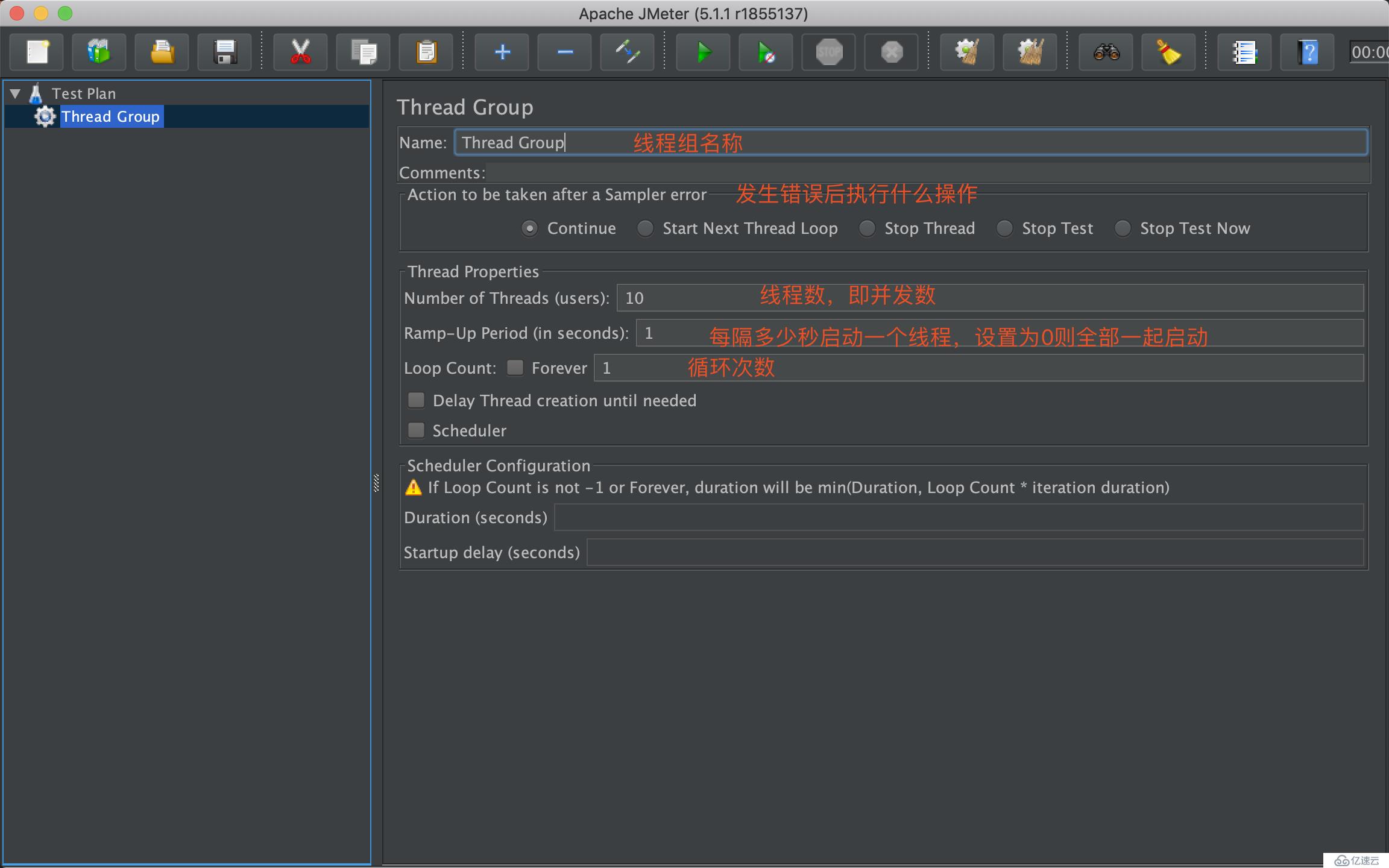Select the Continue radio button
Image resolution: width=1389 pixels, height=868 pixels.
[x=529, y=228]
